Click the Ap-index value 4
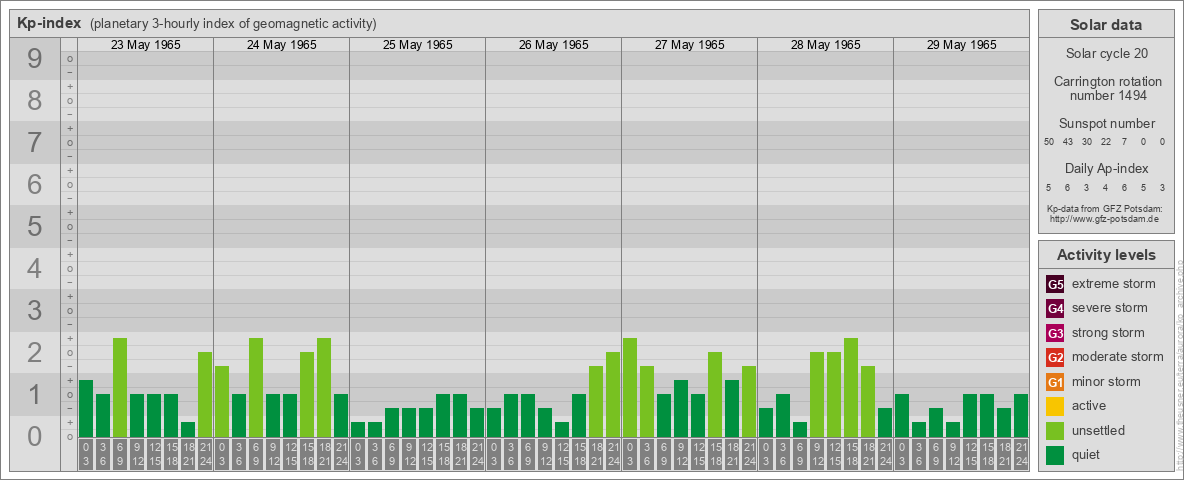The image size is (1184, 480). [x=1105, y=187]
